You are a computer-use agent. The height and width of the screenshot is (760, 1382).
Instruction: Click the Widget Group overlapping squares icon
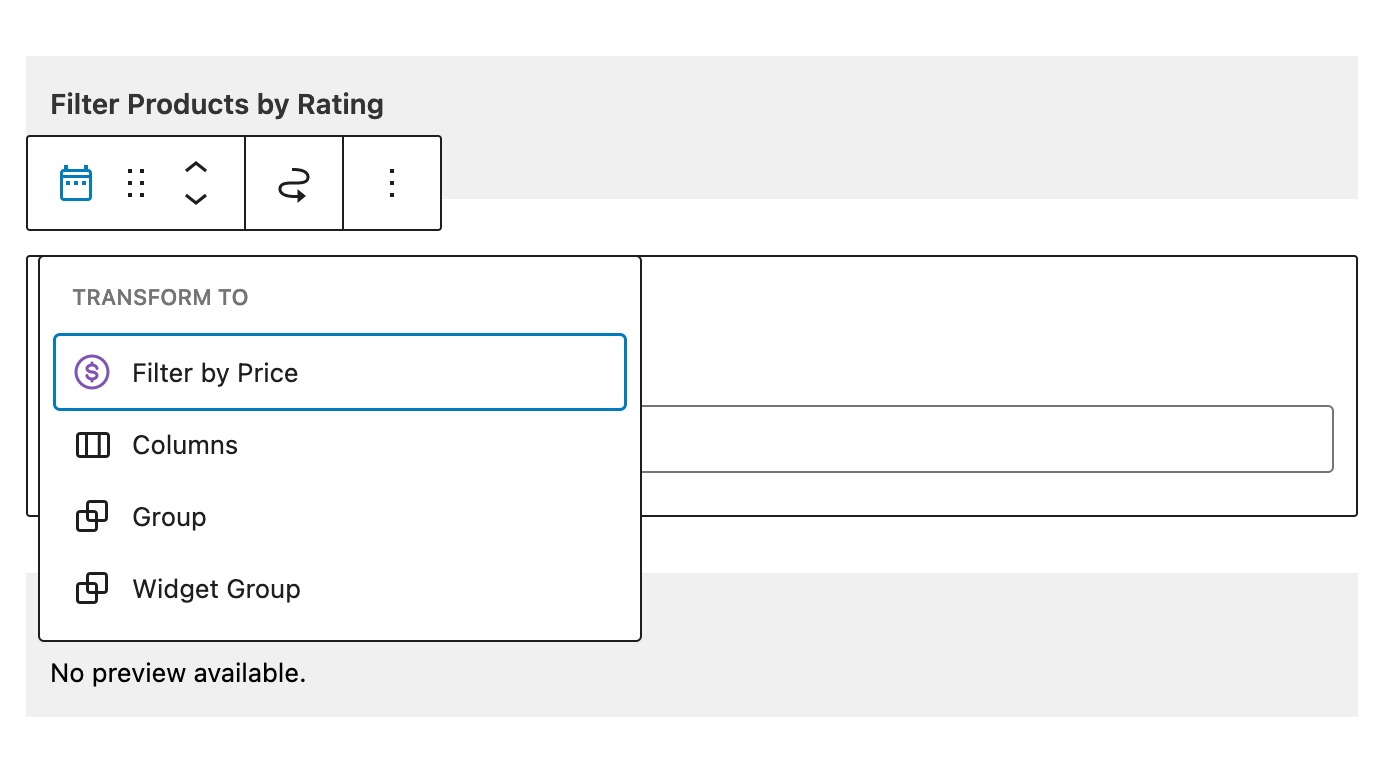pyautogui.click(x=92, y=589)
